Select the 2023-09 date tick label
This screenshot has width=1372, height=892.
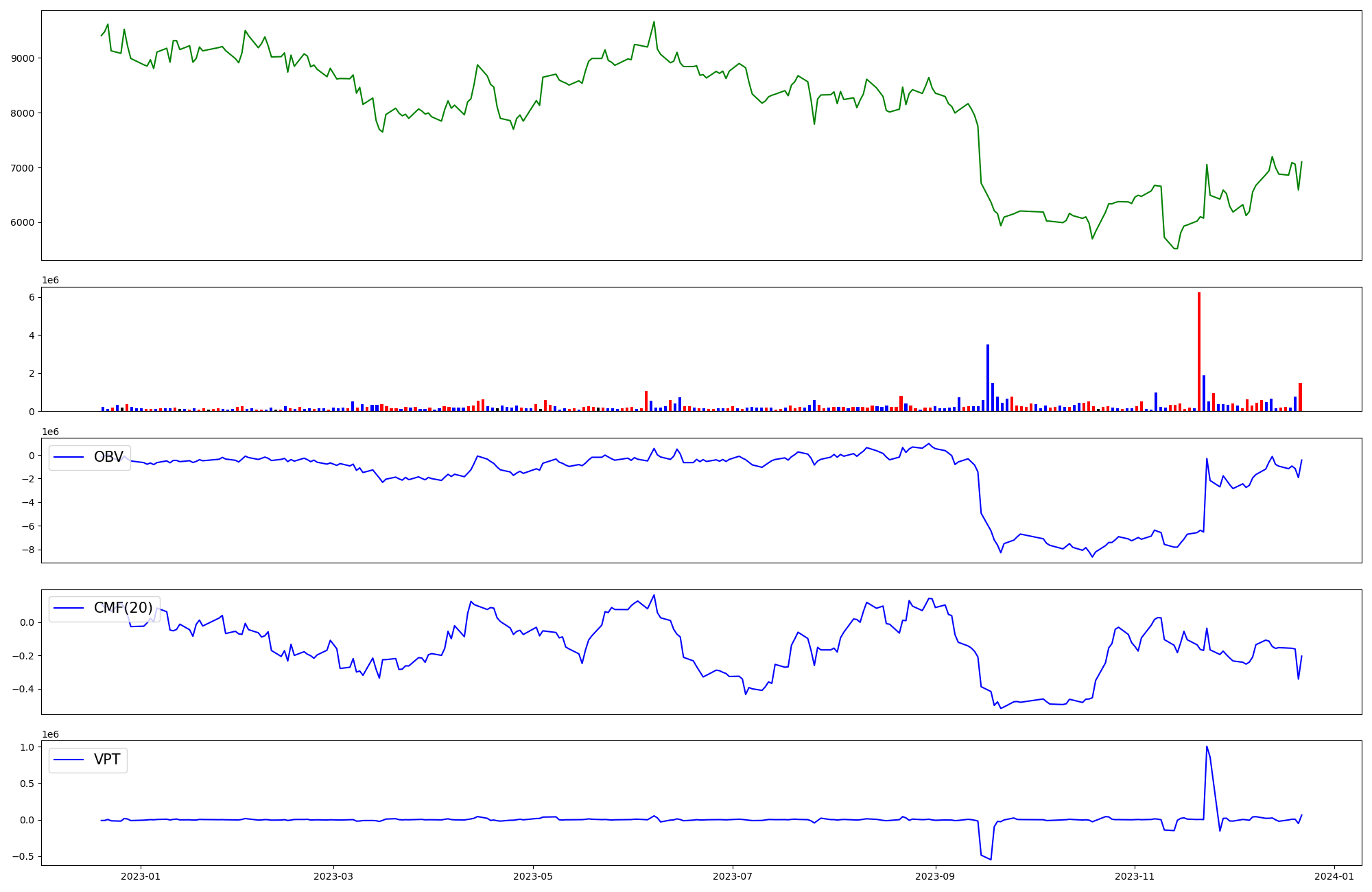(936, 876)
